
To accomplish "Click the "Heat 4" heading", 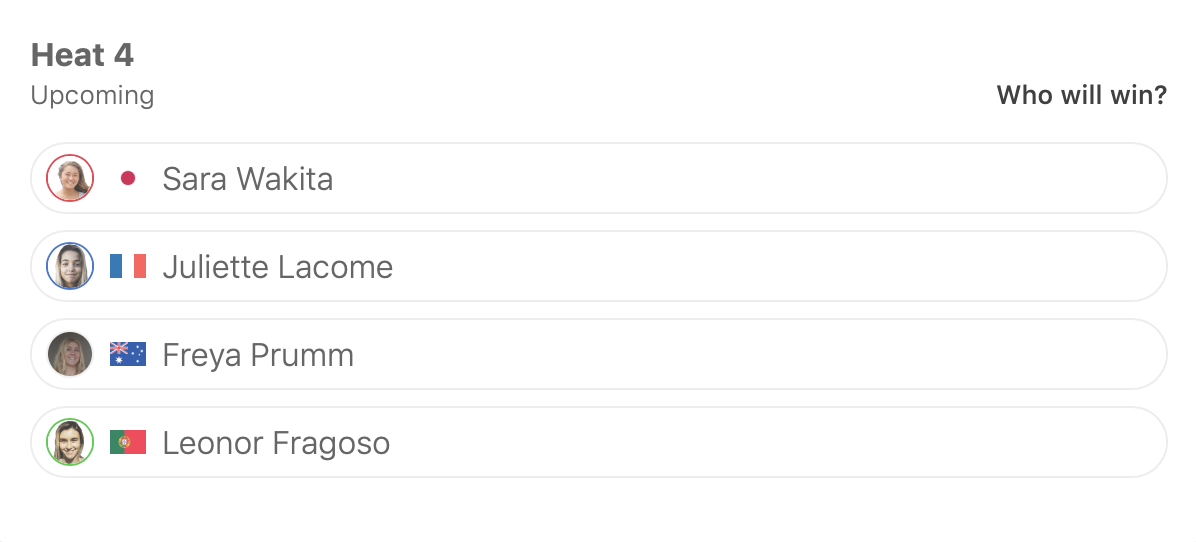I will tap(82, 55).
